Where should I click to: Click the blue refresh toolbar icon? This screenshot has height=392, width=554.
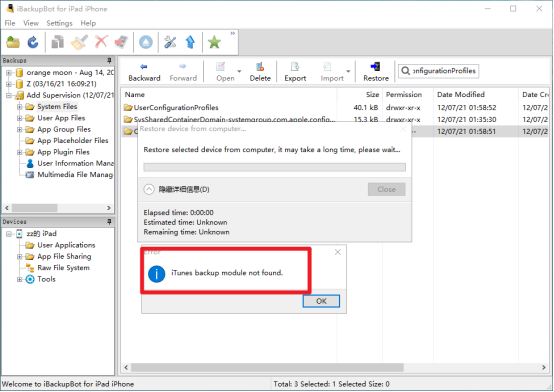33,42
